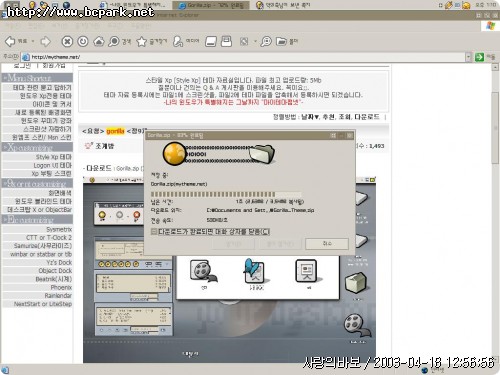Click the page's left login link

click(x=22, y=66)
